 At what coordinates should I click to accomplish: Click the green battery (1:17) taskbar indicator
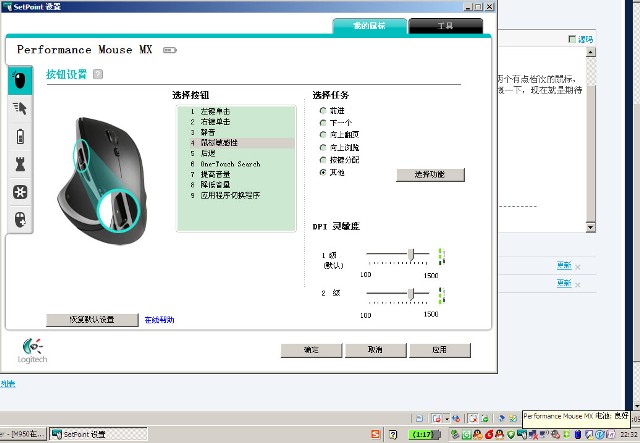[424, 434]
